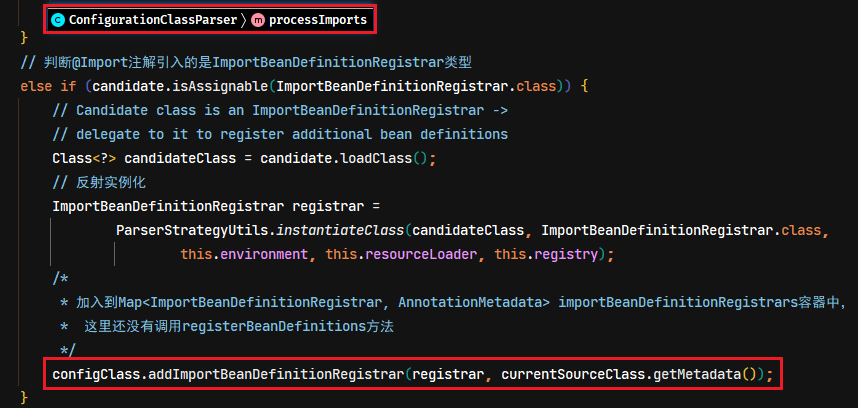Select processImports in the breadcrumb
The height and width of the screenshot is (408, 858).
click(318, 20)
